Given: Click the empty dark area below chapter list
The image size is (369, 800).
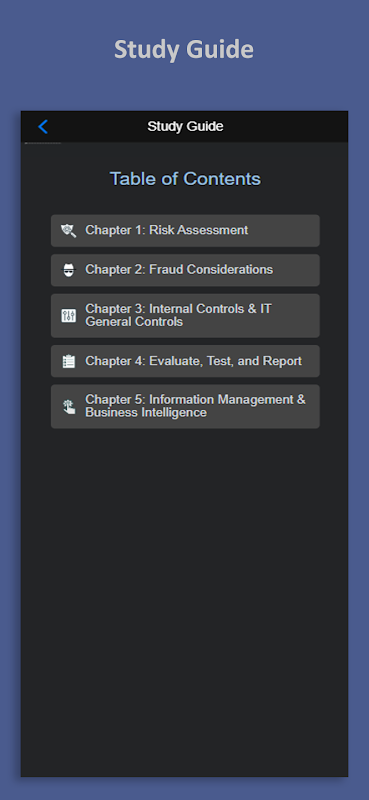Looking at the screenshot, I should tap(184, 602).
